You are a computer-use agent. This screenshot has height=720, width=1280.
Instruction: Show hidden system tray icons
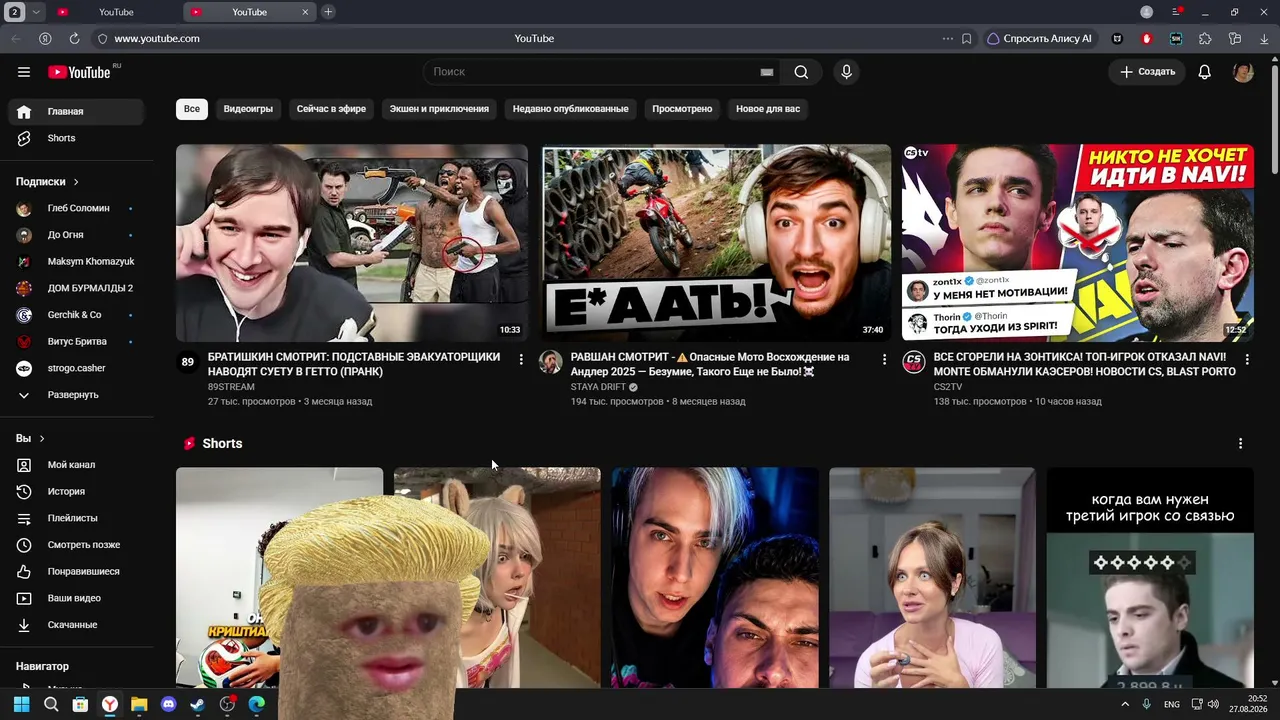pyautogui.click(x=1125, y=704)
